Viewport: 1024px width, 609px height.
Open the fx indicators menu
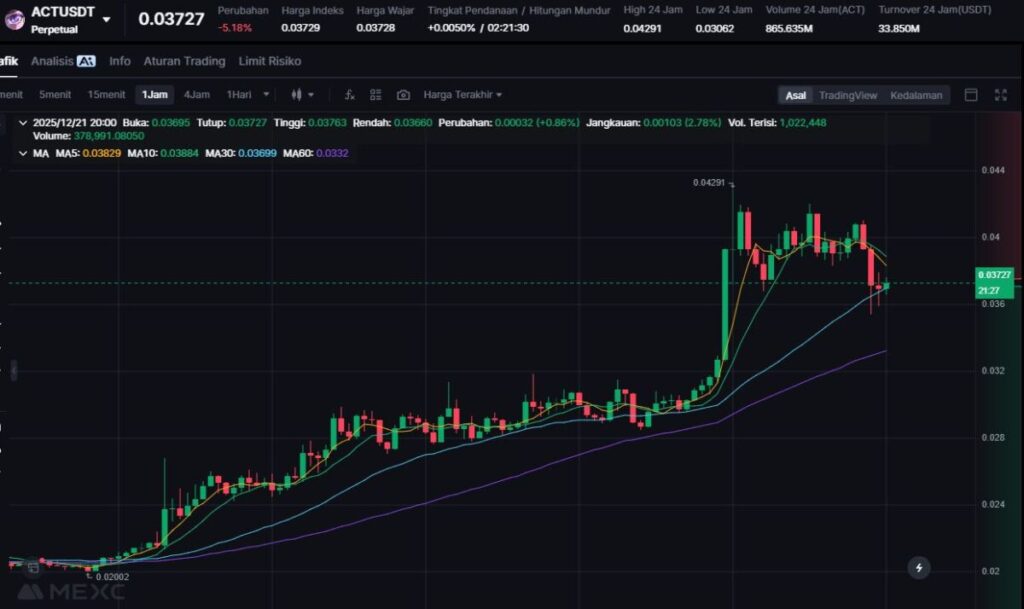tap(349, 95)
